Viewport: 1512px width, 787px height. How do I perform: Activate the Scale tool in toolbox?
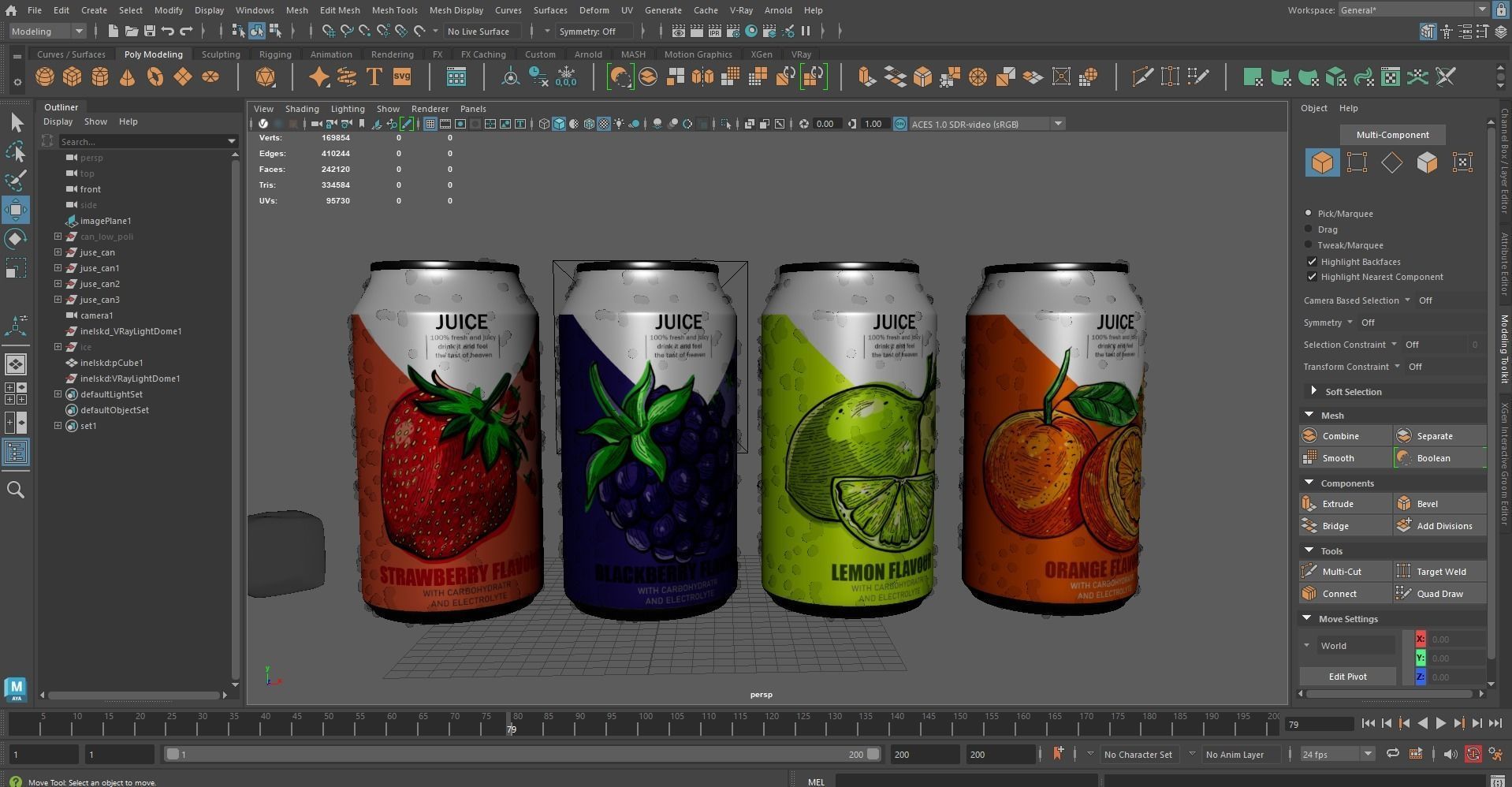(16, 268)
